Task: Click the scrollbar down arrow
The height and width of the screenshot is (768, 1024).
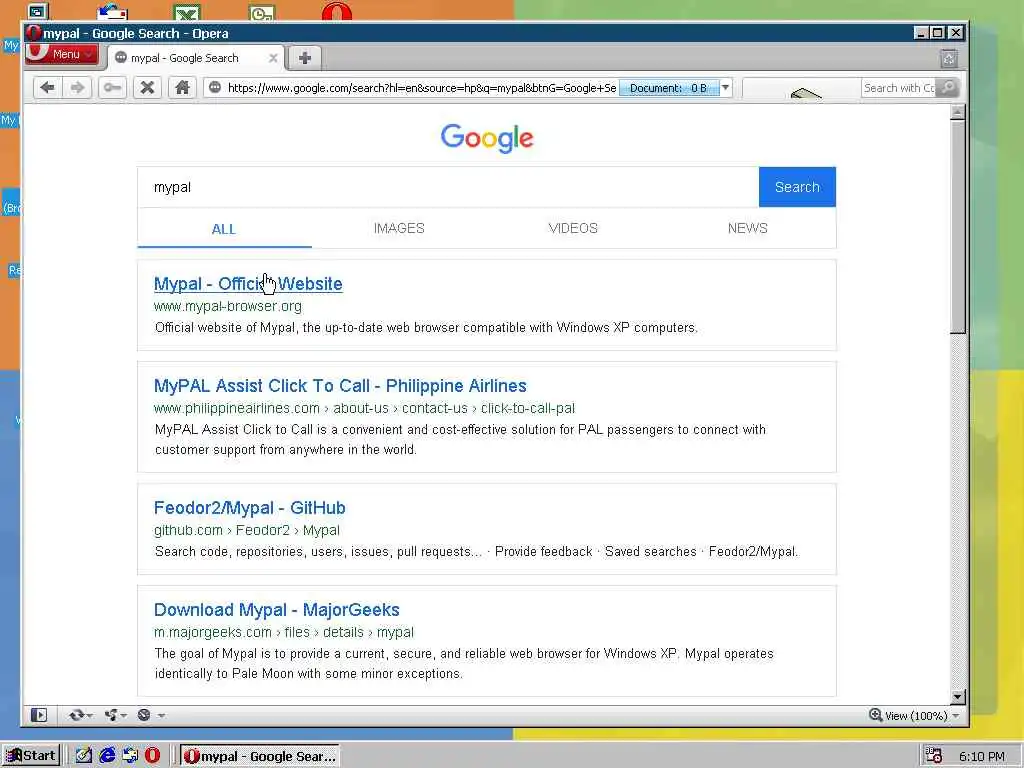Action: (x=957, y=697)
